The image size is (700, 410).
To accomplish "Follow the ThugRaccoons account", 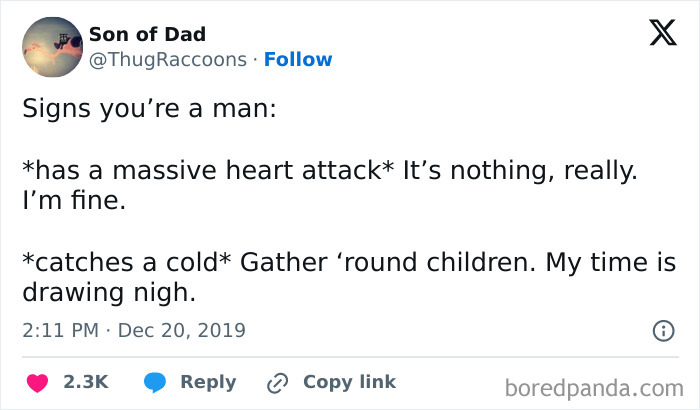I will point(297,59).
